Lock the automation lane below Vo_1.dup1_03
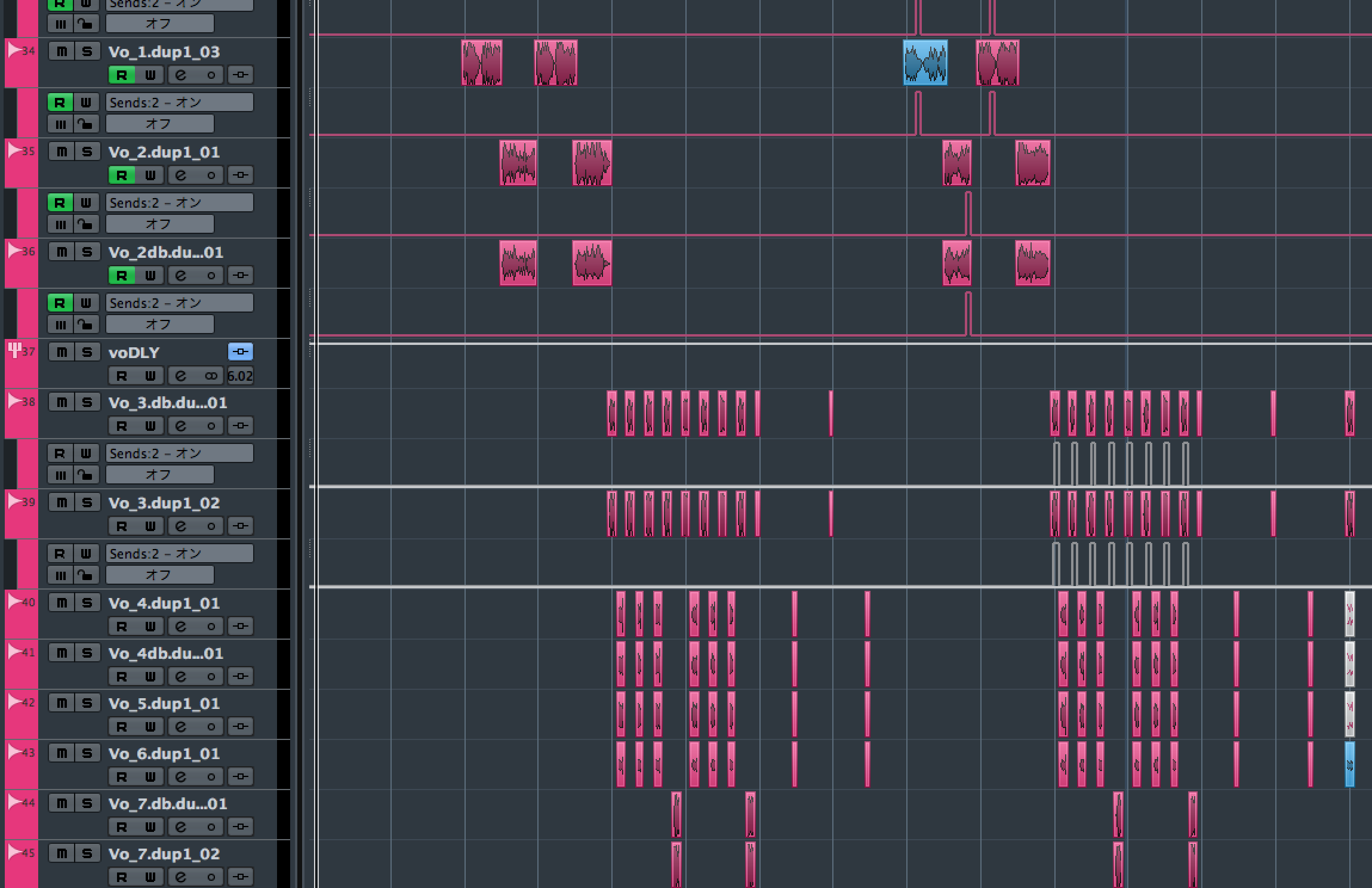This screenshot has width=1372, height=888. point(86,124)
